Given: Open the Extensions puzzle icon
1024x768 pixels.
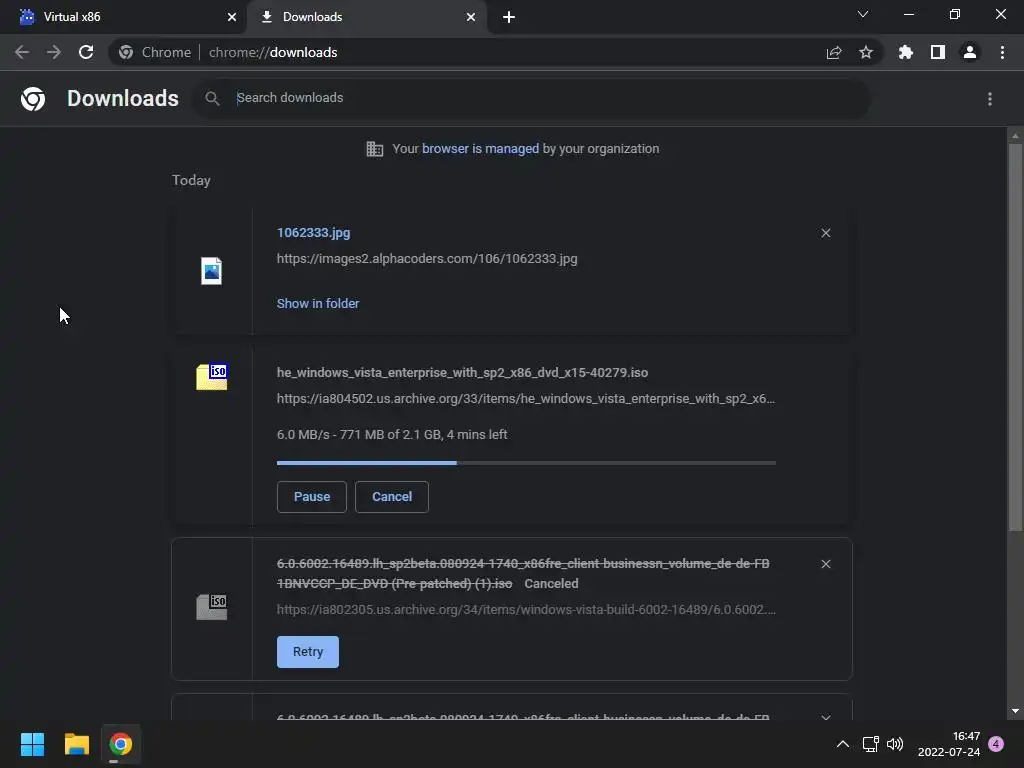Looking at the screenshot, I should 906,52.
